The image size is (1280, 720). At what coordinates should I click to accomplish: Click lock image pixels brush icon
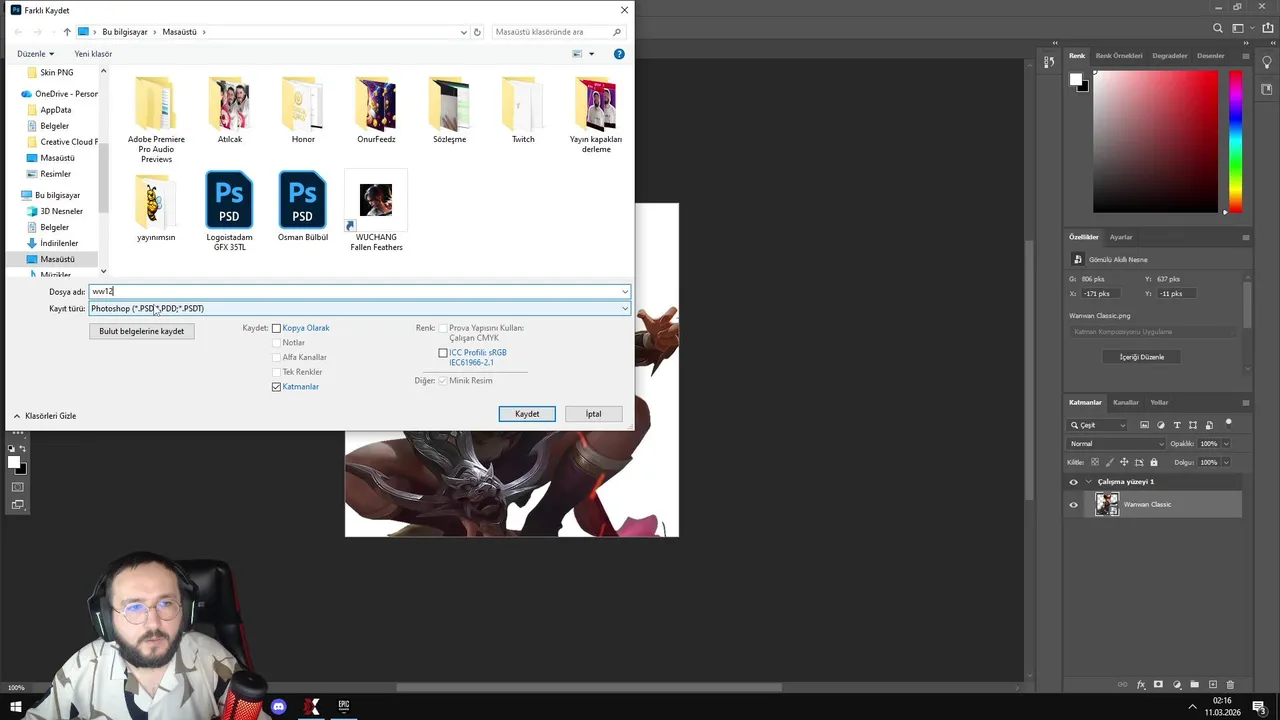click(1109, 462)
